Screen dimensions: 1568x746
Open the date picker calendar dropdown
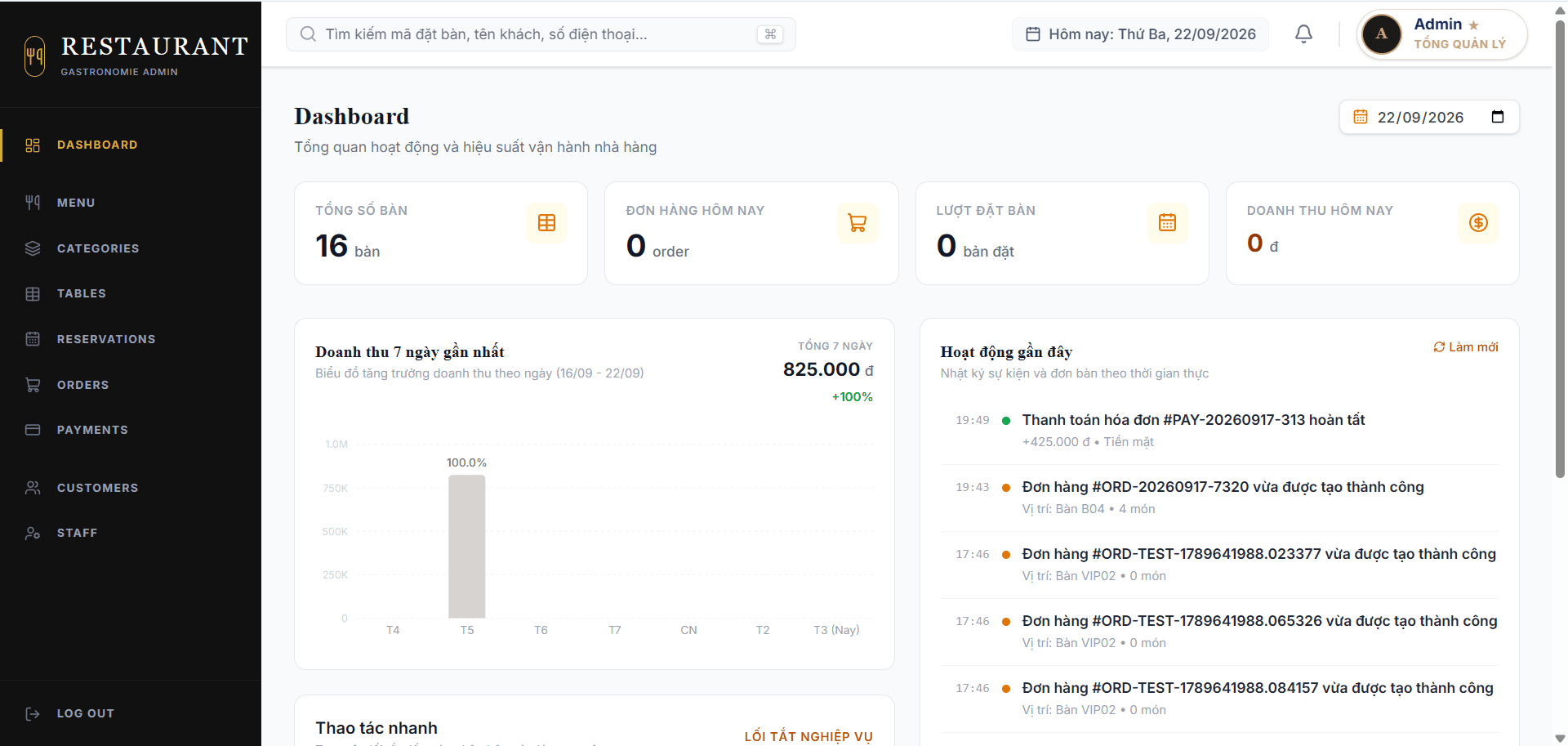point(1498,117)
